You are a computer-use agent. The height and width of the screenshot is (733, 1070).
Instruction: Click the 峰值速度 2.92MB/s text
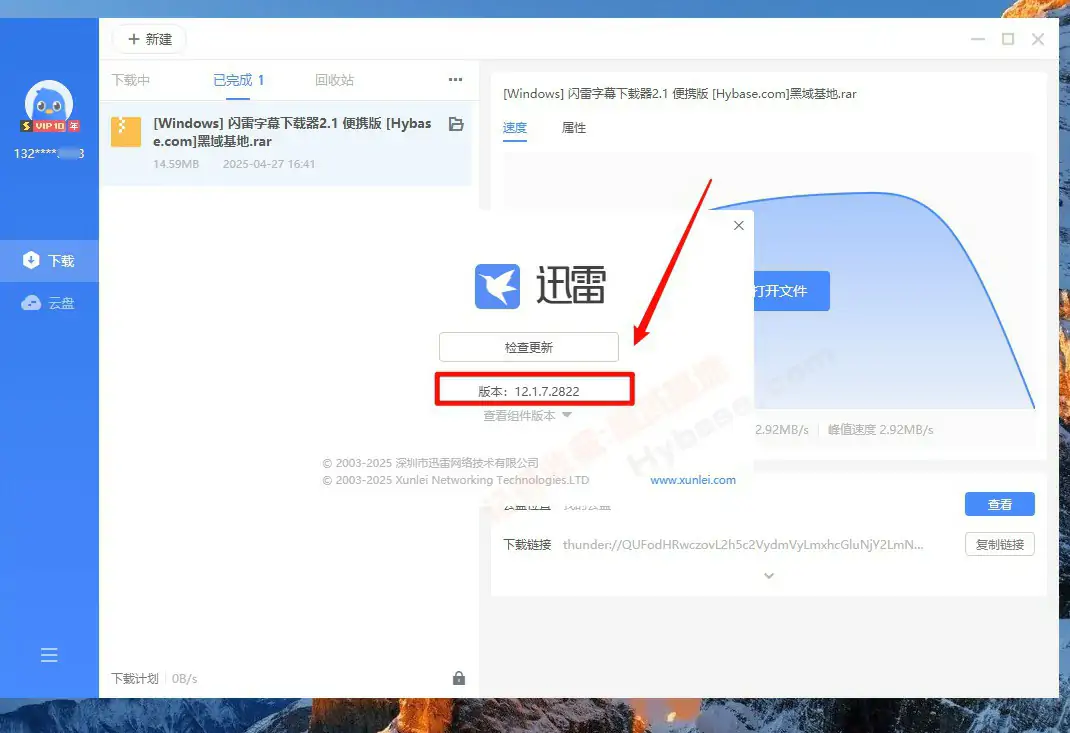click(880, 430)
